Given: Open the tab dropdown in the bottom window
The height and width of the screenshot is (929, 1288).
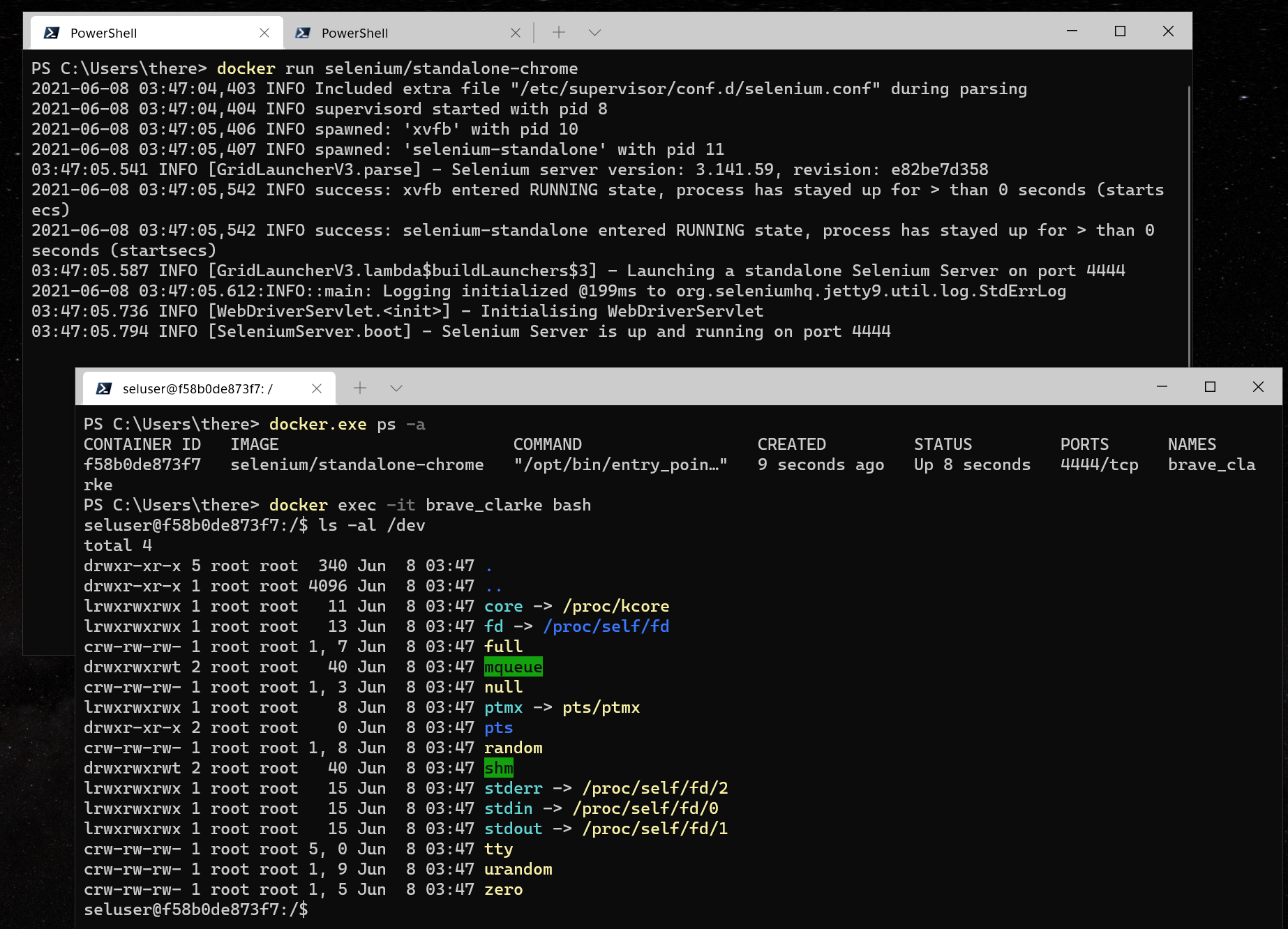Looking at the screenshot, I should click(396, 388).
